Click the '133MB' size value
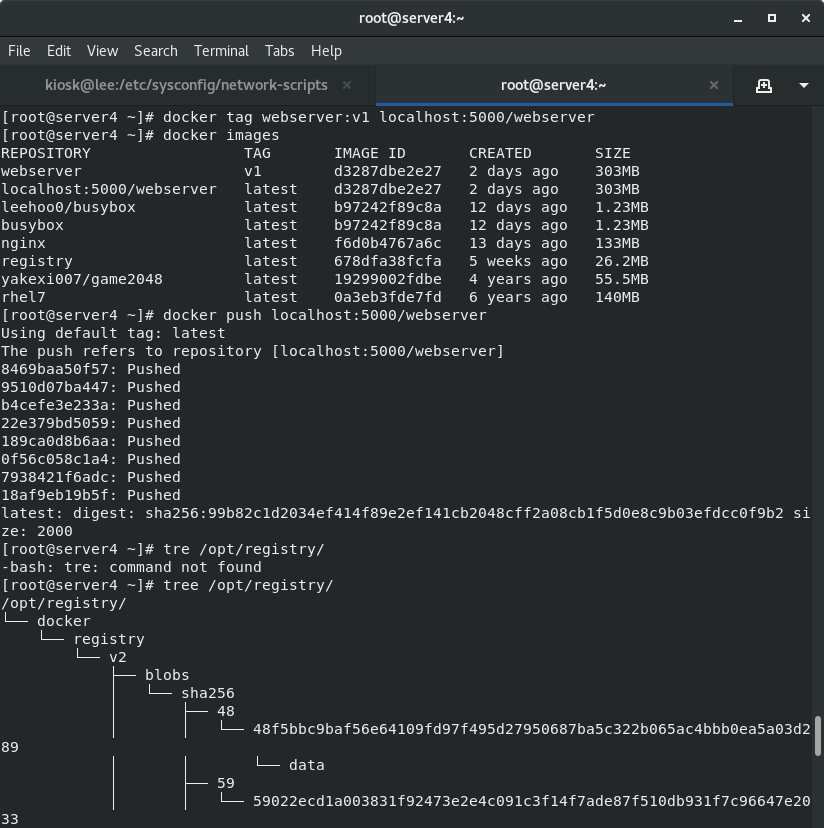 pyautogui.click(x=617, y=243)
